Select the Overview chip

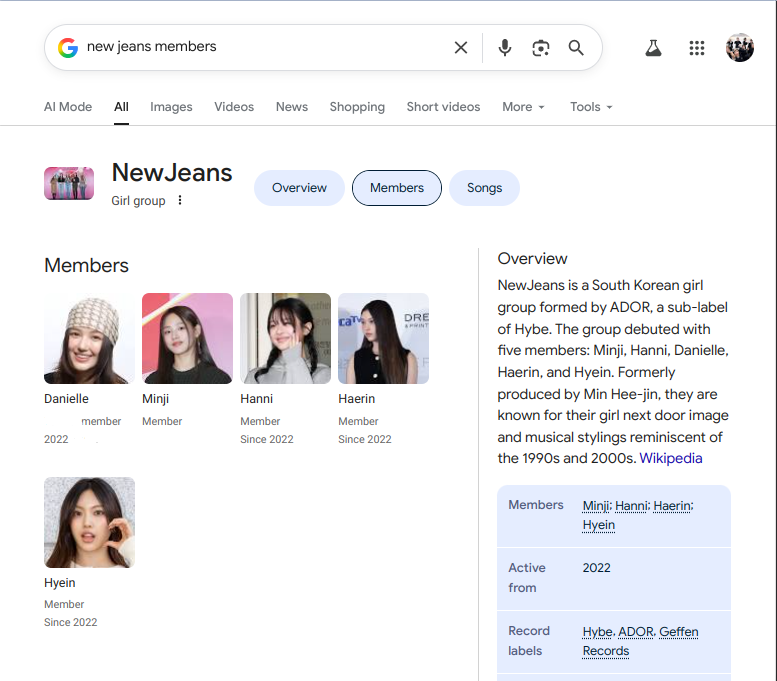point(299,188)
